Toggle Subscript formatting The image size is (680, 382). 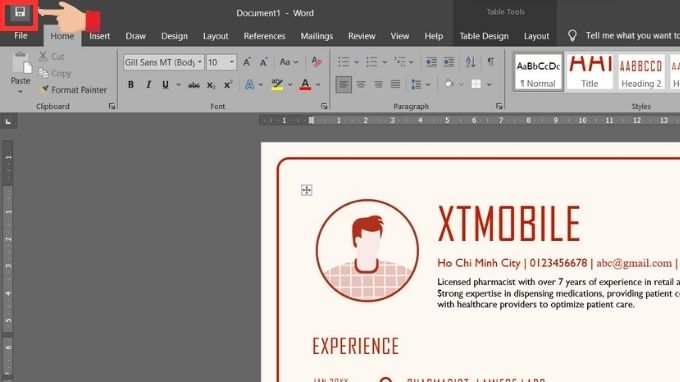211,85
